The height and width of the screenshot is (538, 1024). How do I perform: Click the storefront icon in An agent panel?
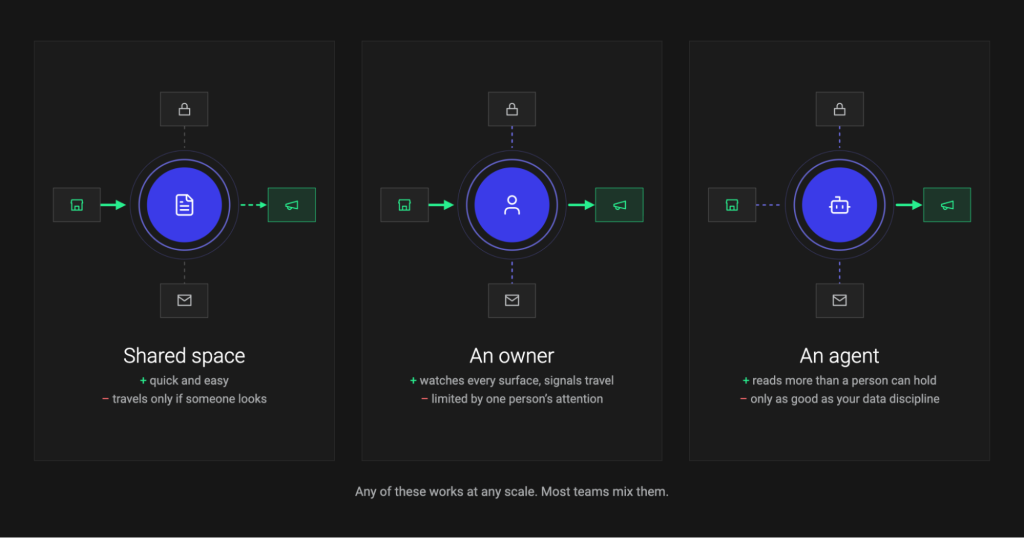[x=732, y=205]
